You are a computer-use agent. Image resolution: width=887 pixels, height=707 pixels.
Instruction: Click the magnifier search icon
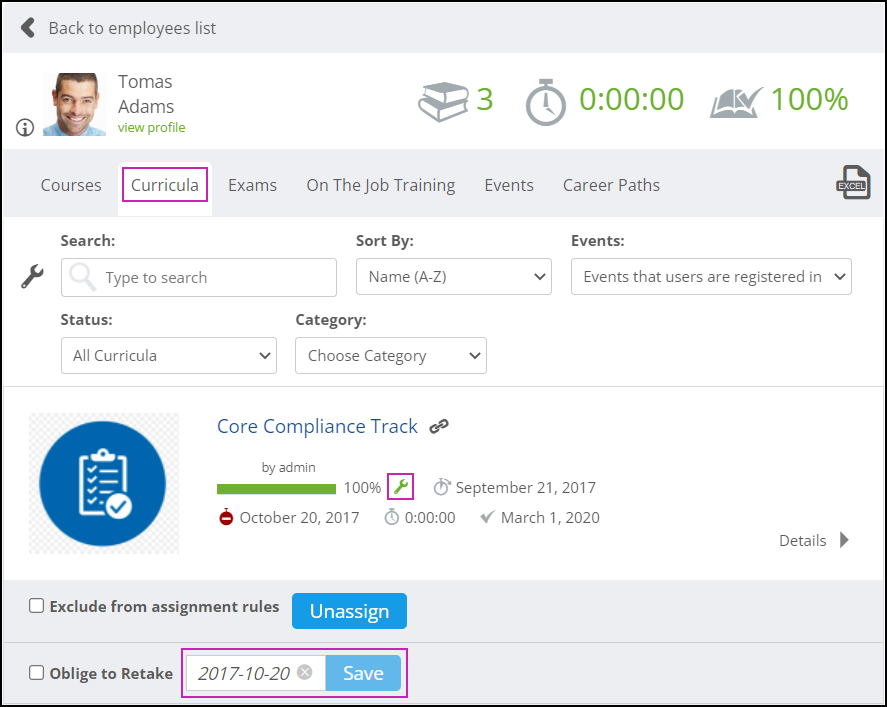[x=83, y=277]
